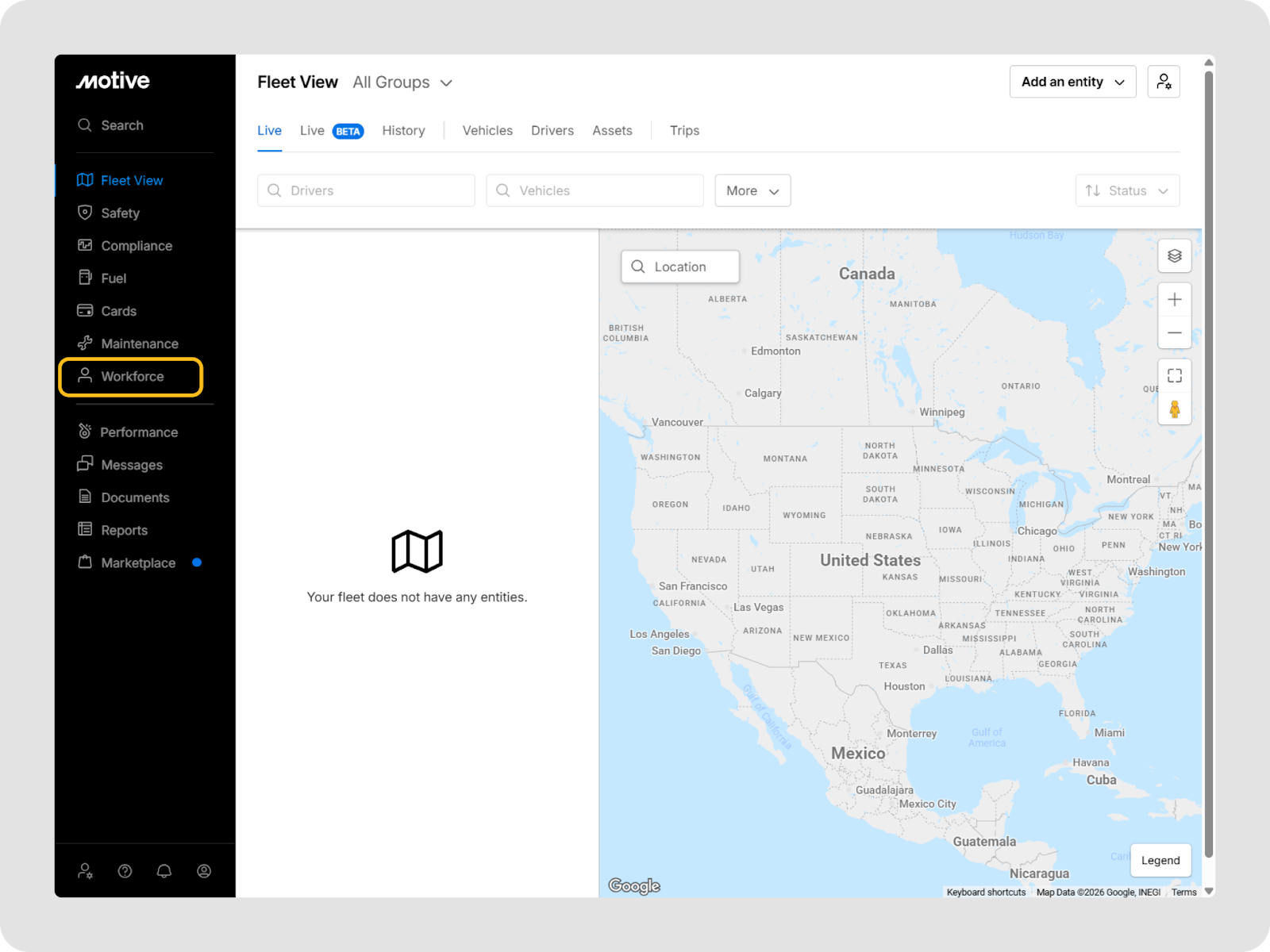The height and width of the screenshot is (952, 1270).
Task: Open notifications bell
Action: [164, 871]
